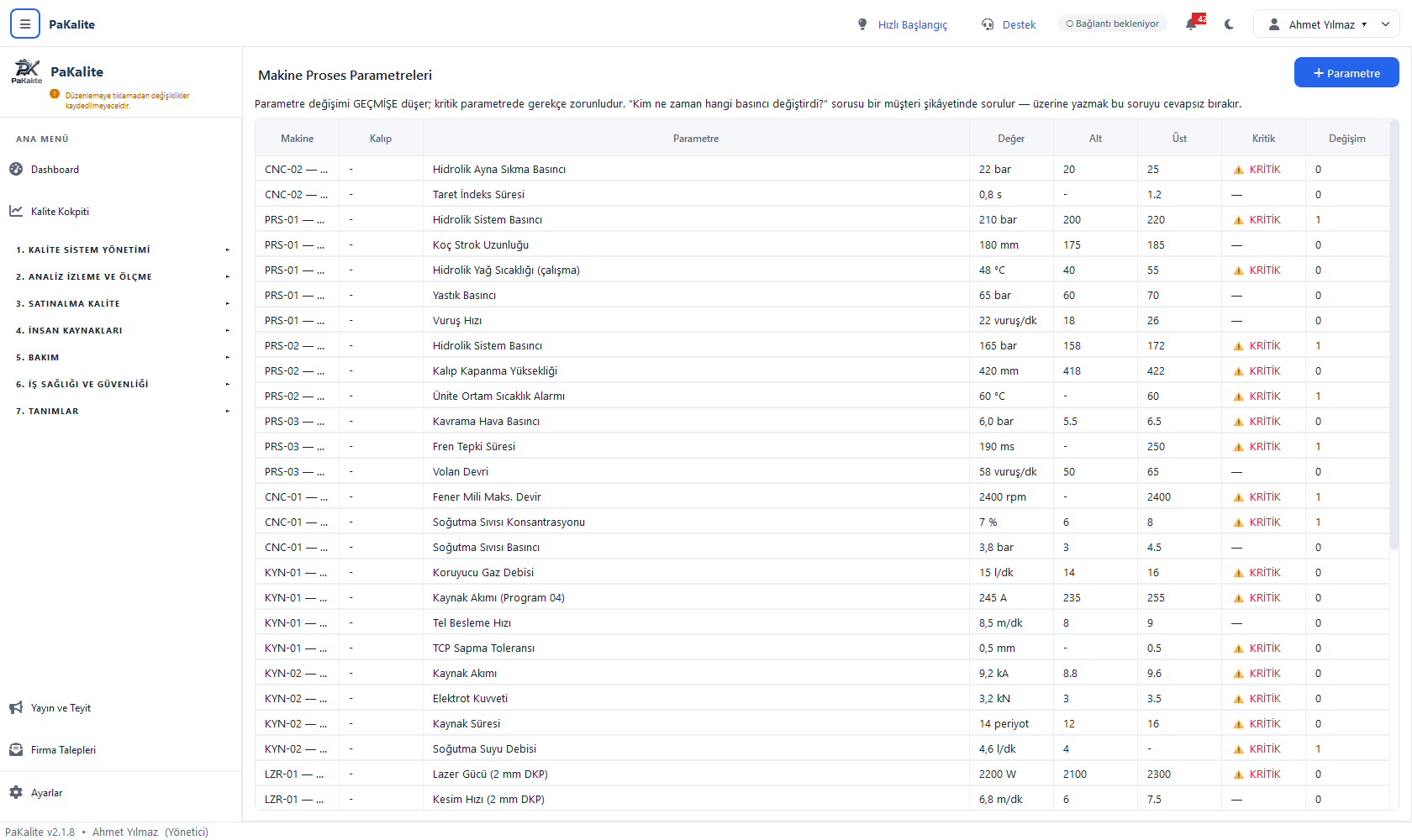This screenshot has width=1412, height=840.
Task: Expand 3. Satınalma Kalite menu
Action: (x=122, y=303)
